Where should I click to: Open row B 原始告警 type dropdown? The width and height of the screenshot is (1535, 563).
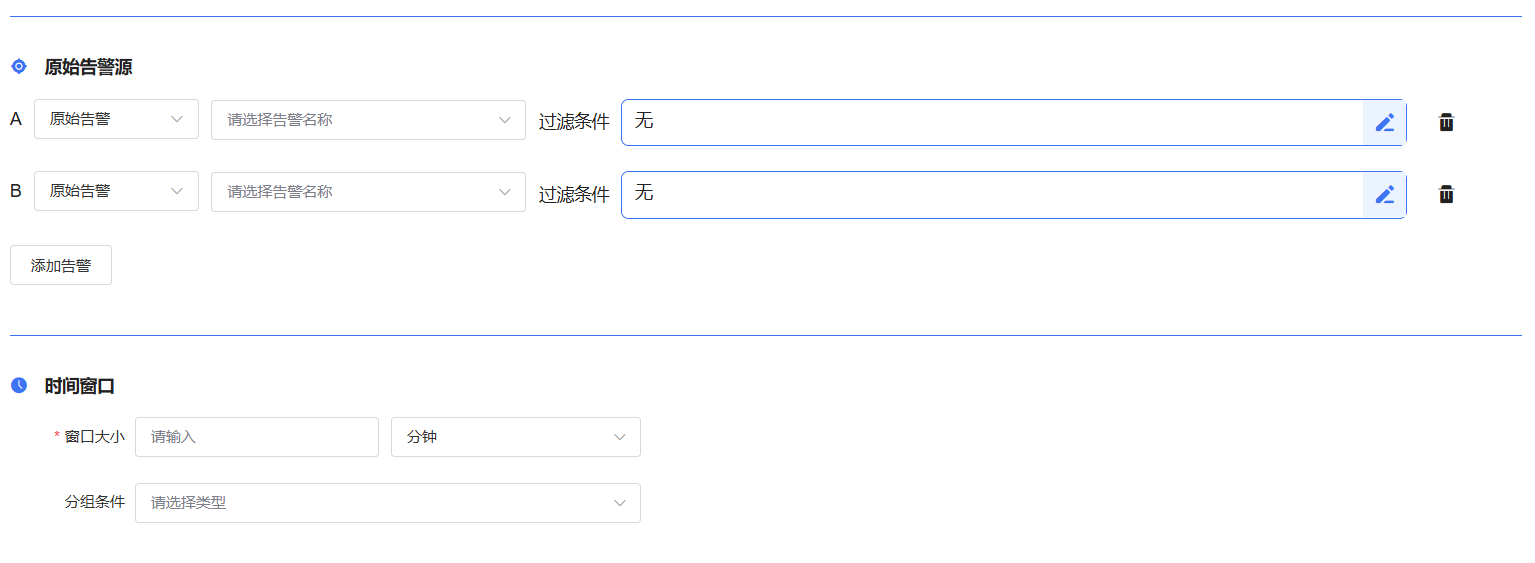point(116,191)
